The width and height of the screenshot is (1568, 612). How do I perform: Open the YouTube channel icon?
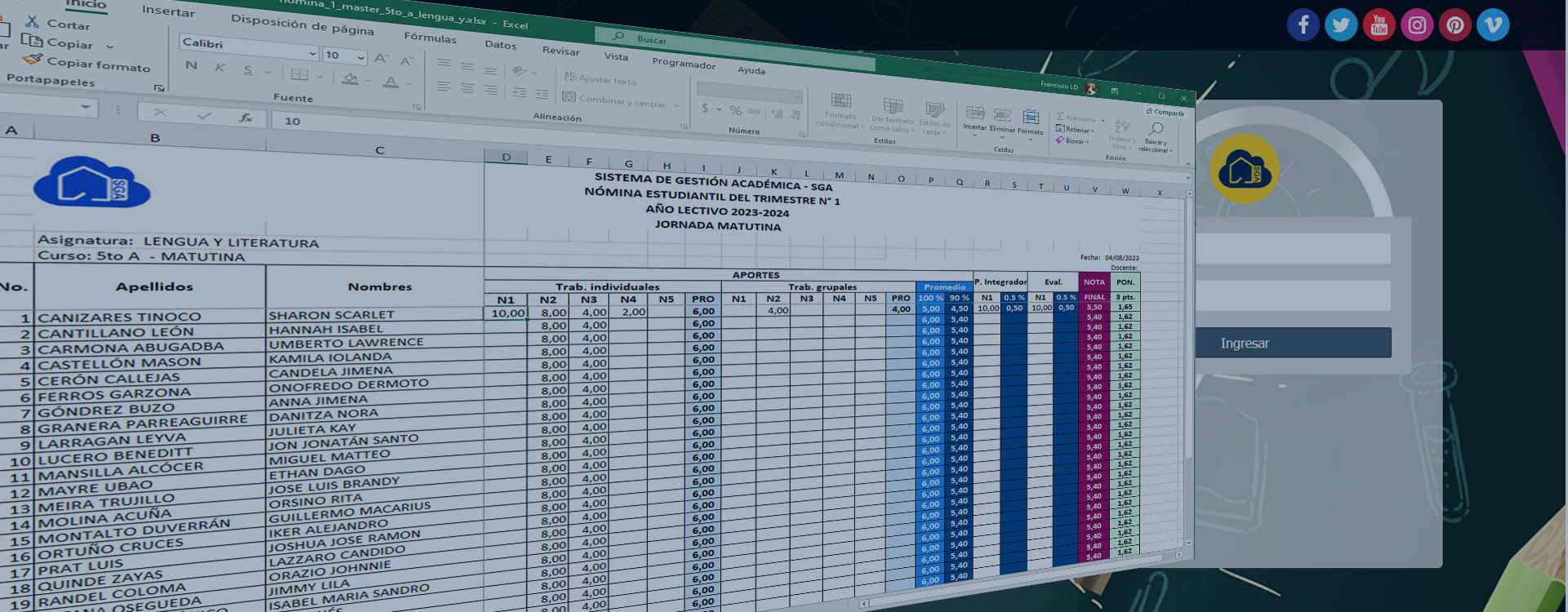point(1379,25)
